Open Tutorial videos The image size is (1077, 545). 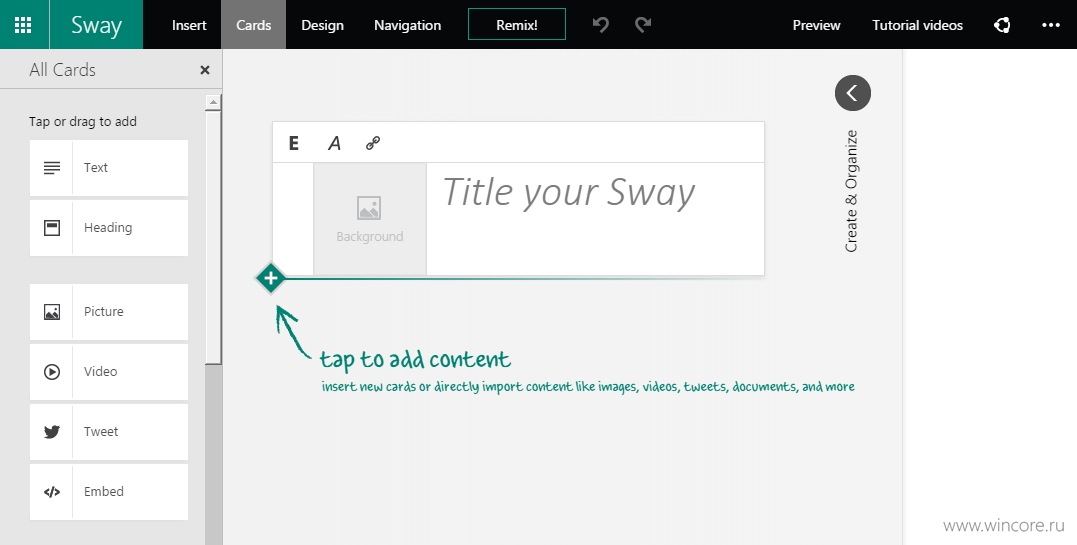click(x=917, y=25)
